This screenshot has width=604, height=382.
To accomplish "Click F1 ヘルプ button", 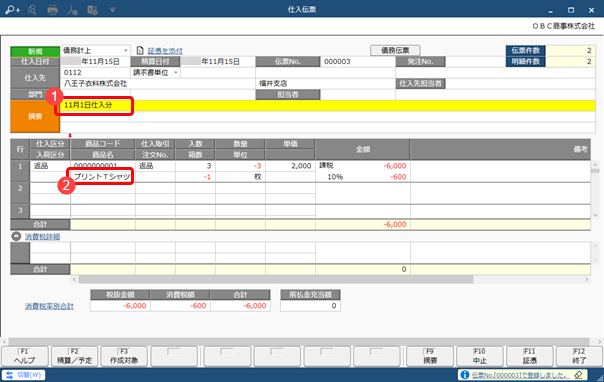I will [x=25, y=356].
